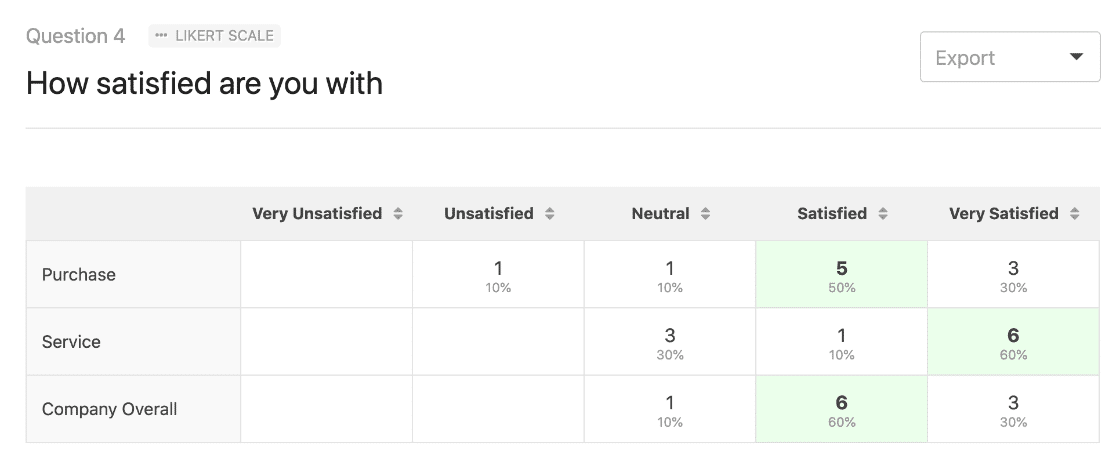This screenshot has height=458, width=1116.
Task: Click the Likert Scale type badge
Action: (x=215, y=36)
